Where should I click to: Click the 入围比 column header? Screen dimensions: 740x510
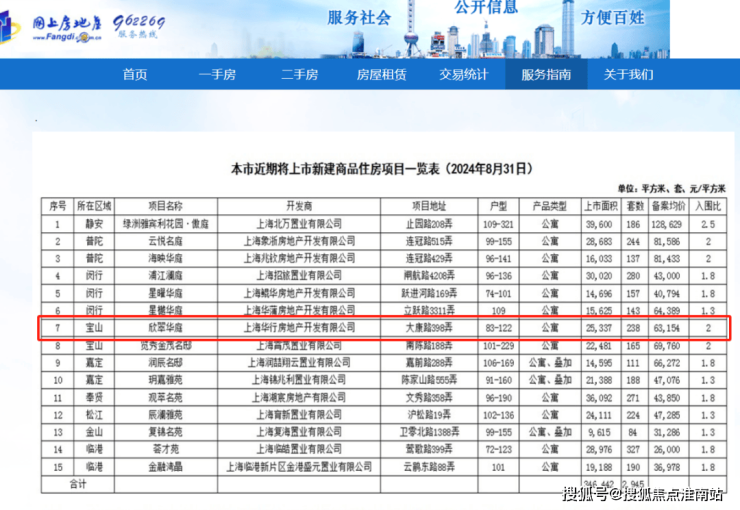(708, 206)
